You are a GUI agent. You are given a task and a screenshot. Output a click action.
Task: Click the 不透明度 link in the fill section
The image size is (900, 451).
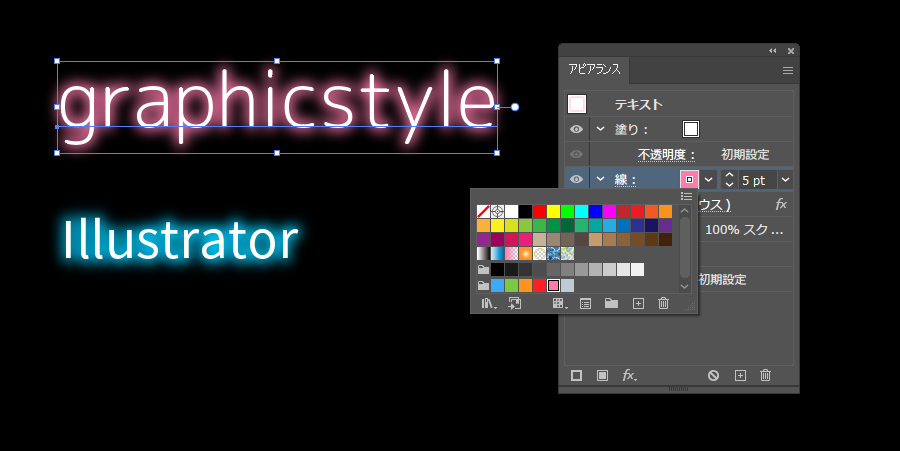tap(666, 155)
